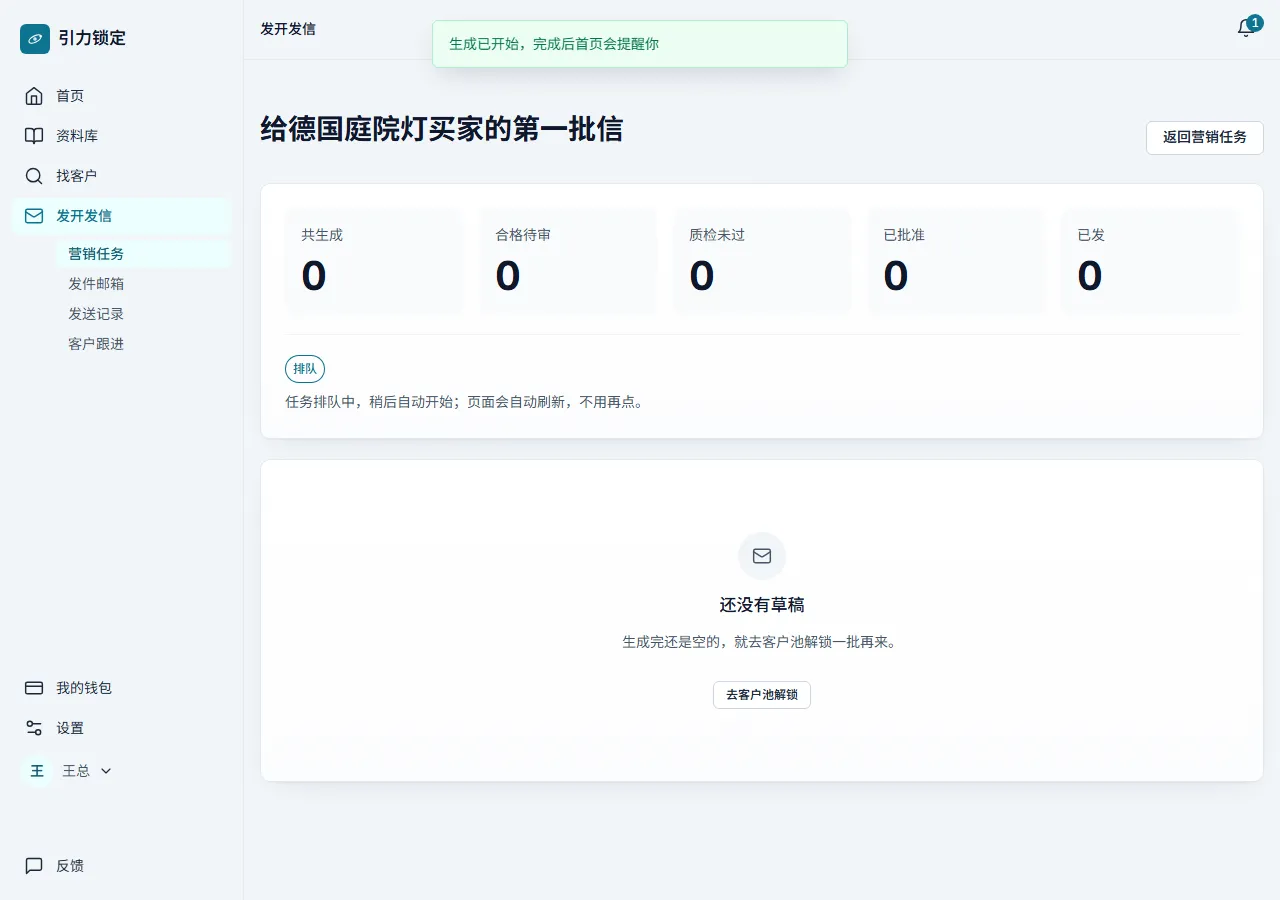The image size is (1280, 900).
Task: Click the 引力锁定 logo icon
Action: pos(35,39)
